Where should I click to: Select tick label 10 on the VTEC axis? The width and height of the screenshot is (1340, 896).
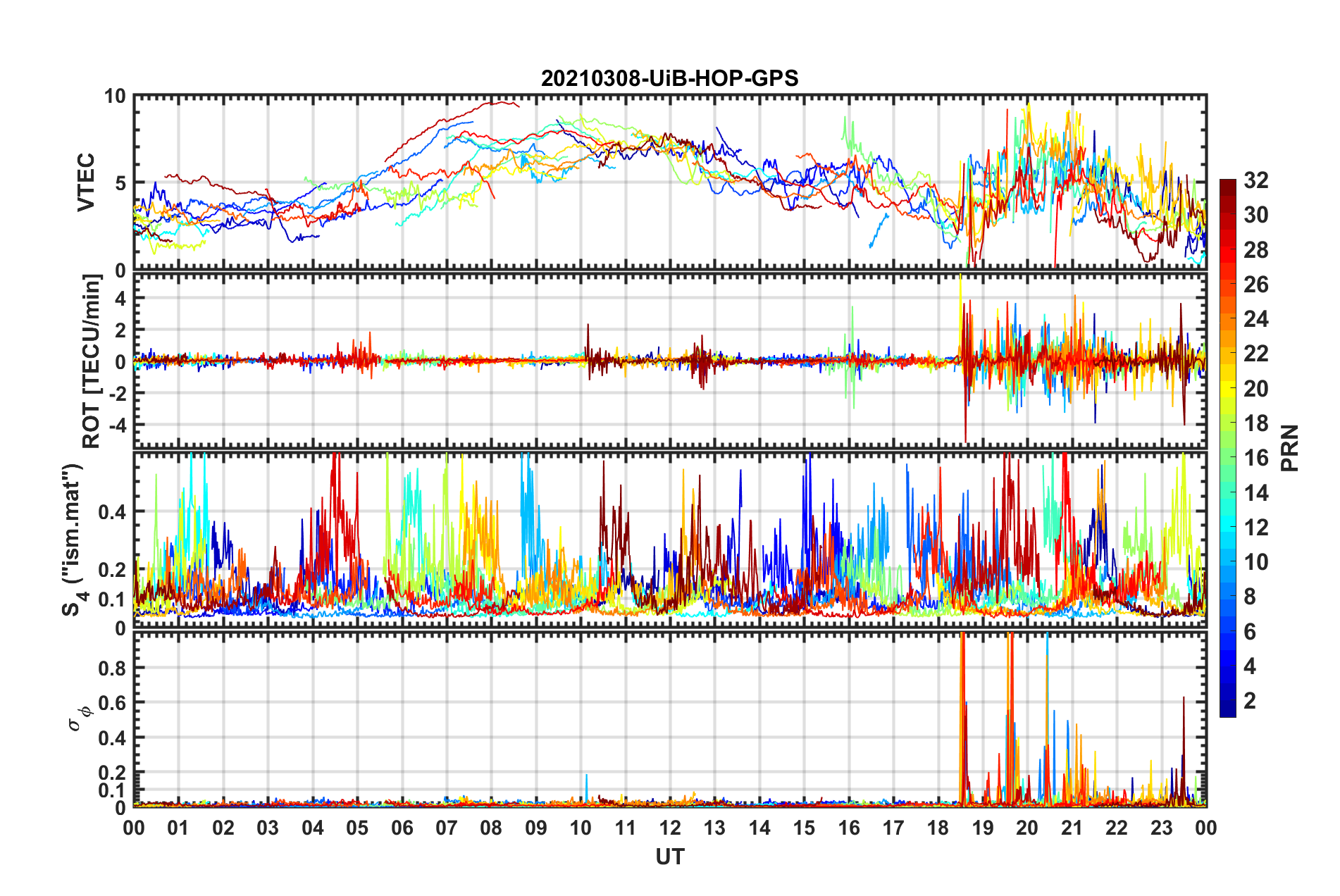[116, 96]
